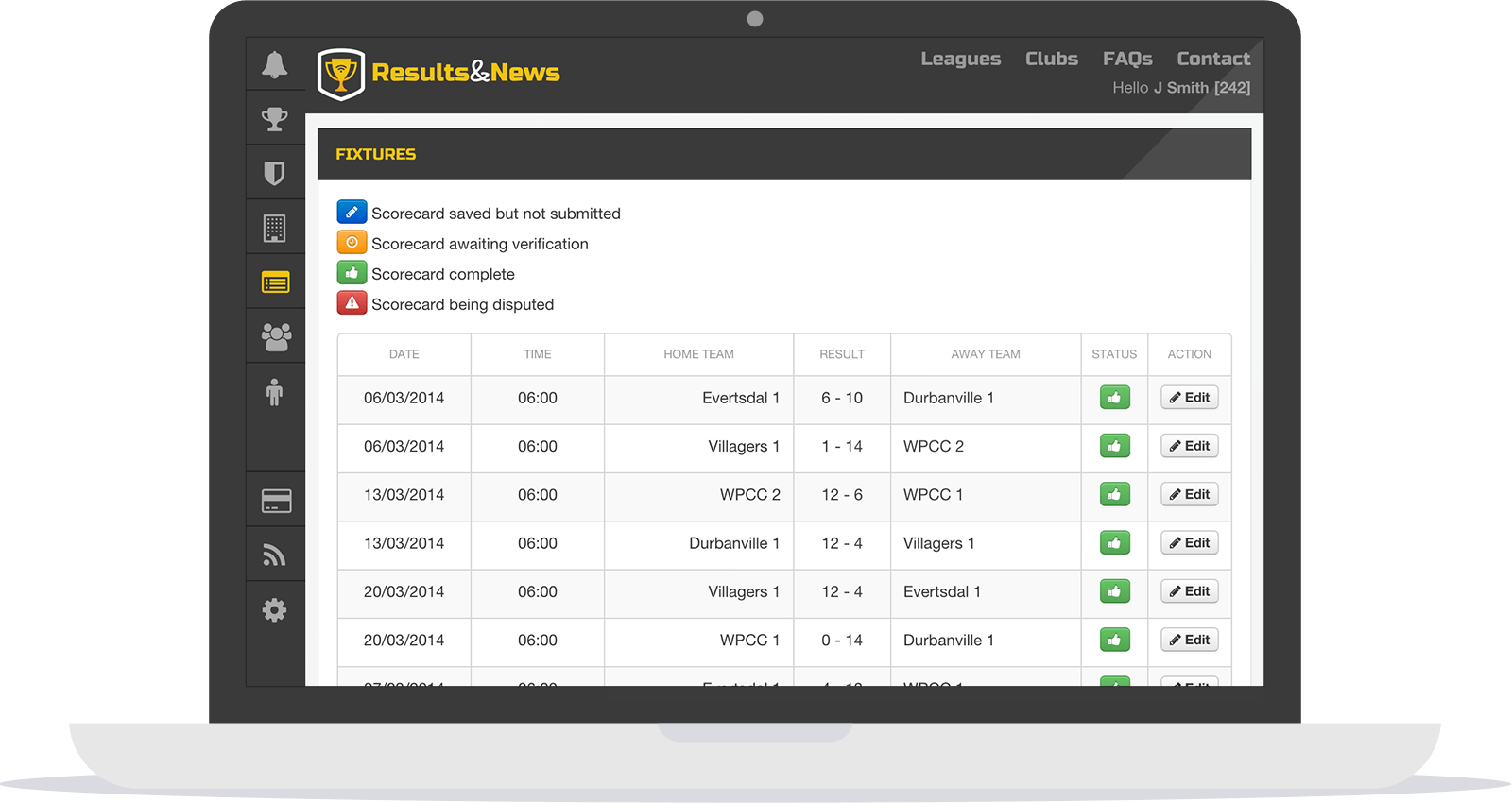The width and height of the screenshot is (1512, 803).
Task: Open the group of people icon
Action: [x=275, y=336]
